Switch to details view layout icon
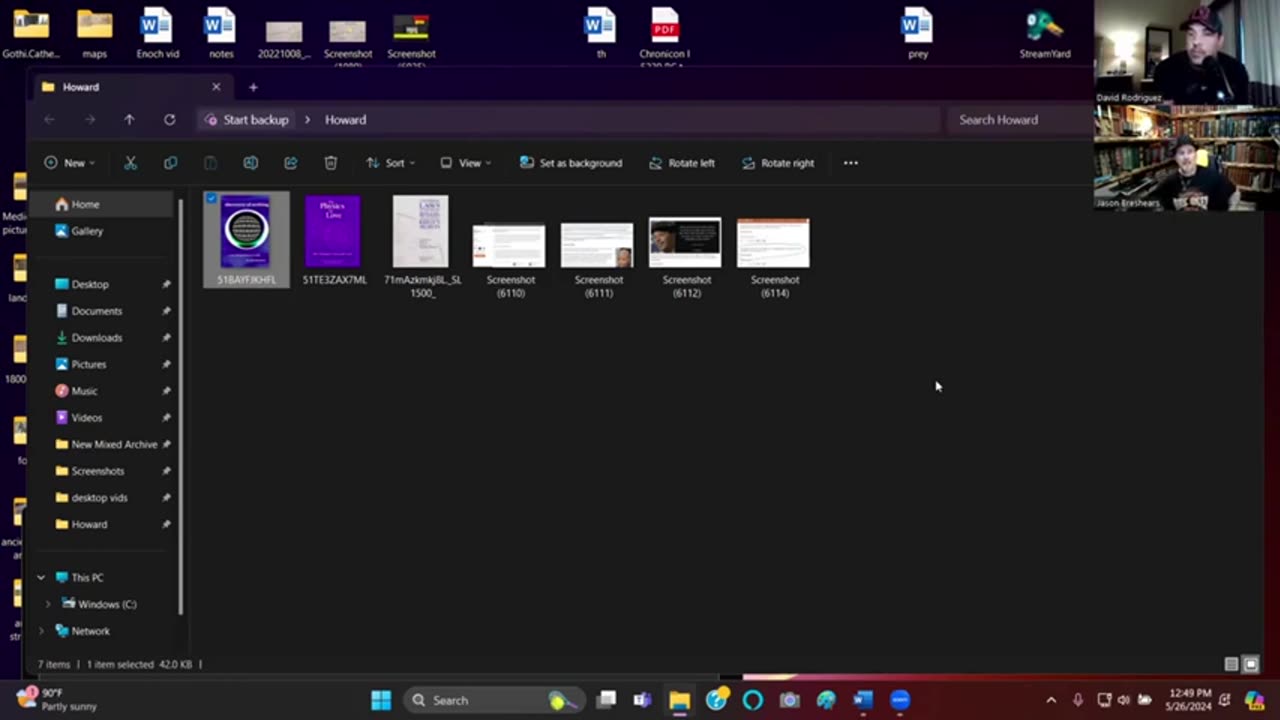 coord(1232,664)
